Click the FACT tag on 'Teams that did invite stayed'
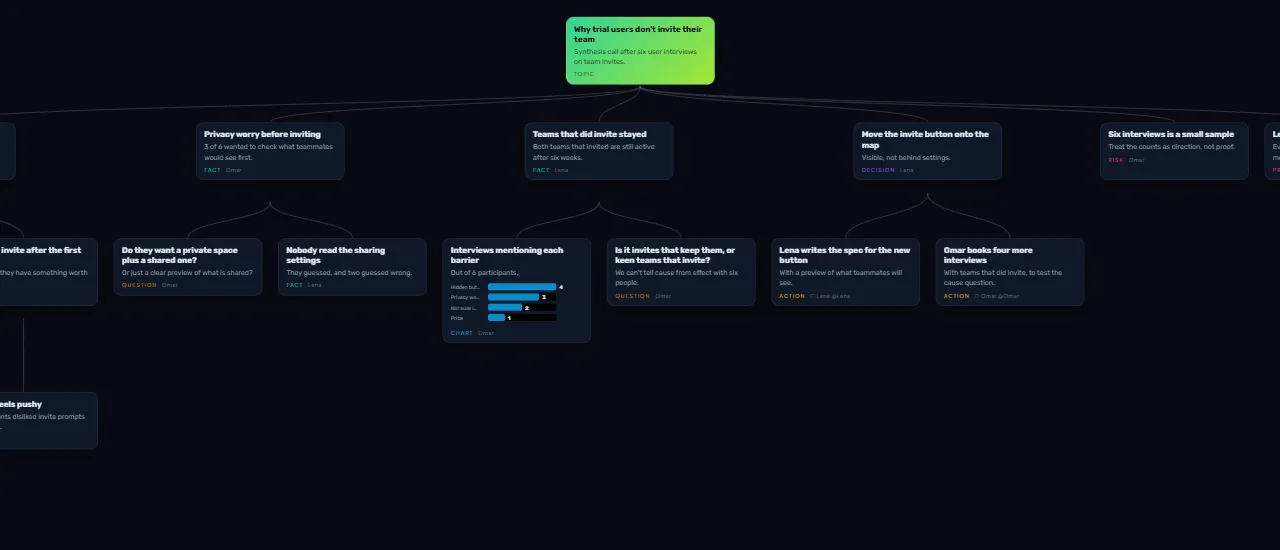 point(541,170)
